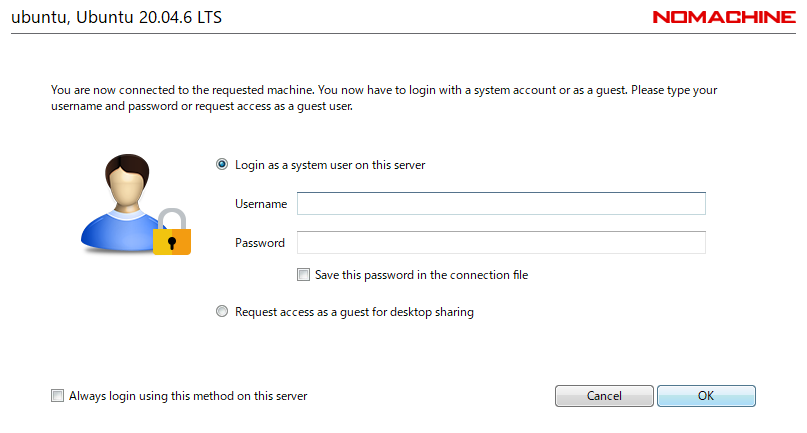Tick the save password checkbox

tap(303, 275)
